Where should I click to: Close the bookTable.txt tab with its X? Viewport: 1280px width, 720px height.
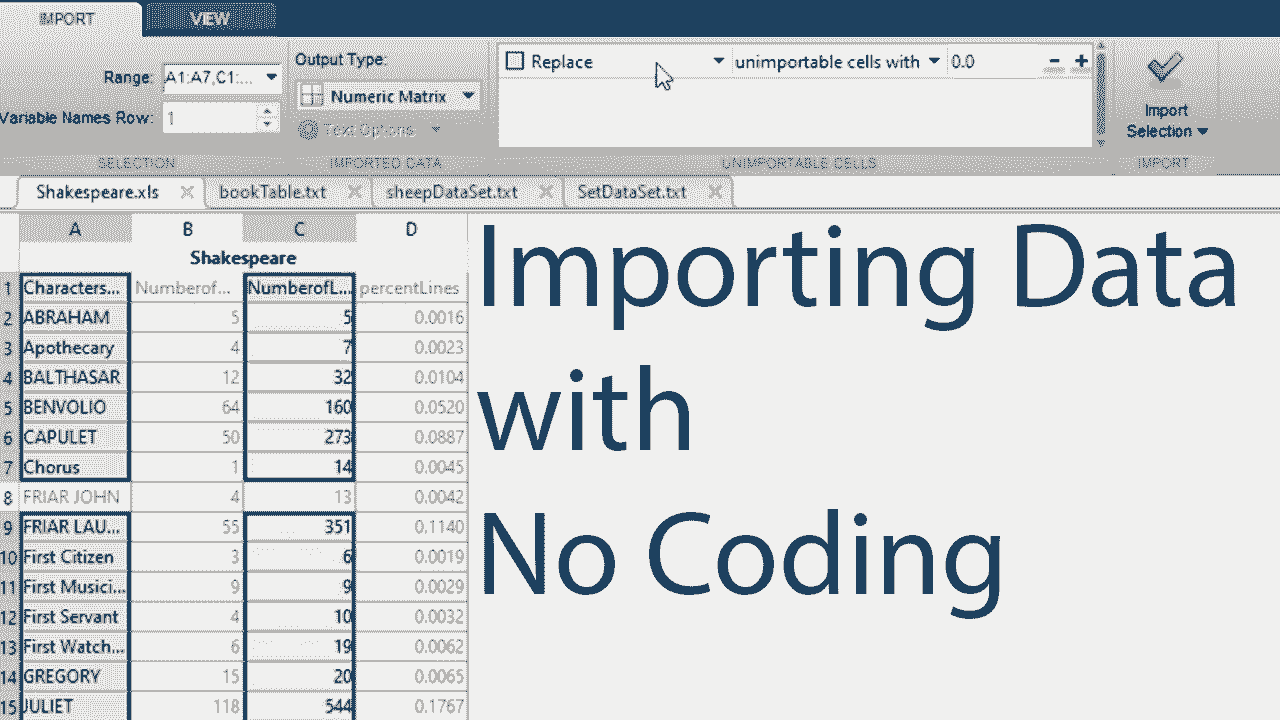coord(354,191)
